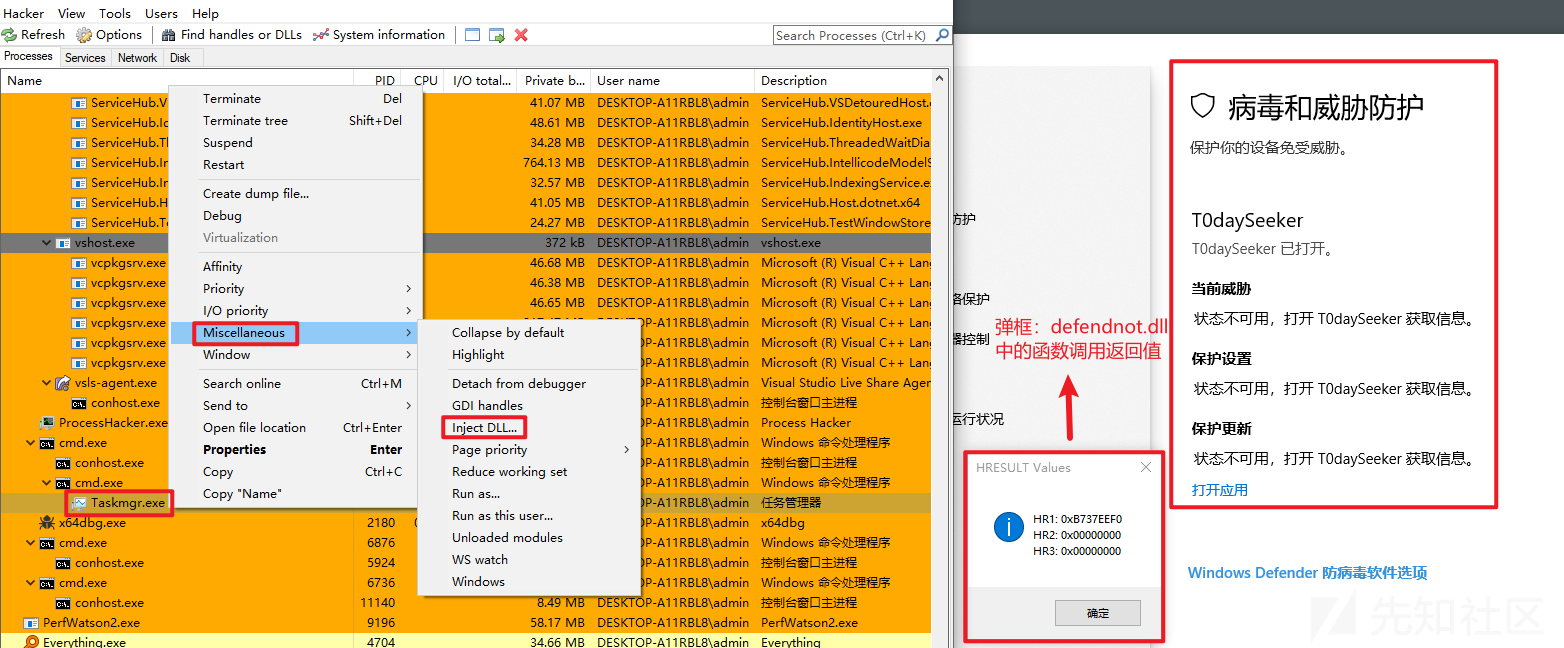The width and height of the screenshot is (1564, 648).
Task: Click the cmd.exe icon with PID 6876
Action: click(x=48, y=543)
